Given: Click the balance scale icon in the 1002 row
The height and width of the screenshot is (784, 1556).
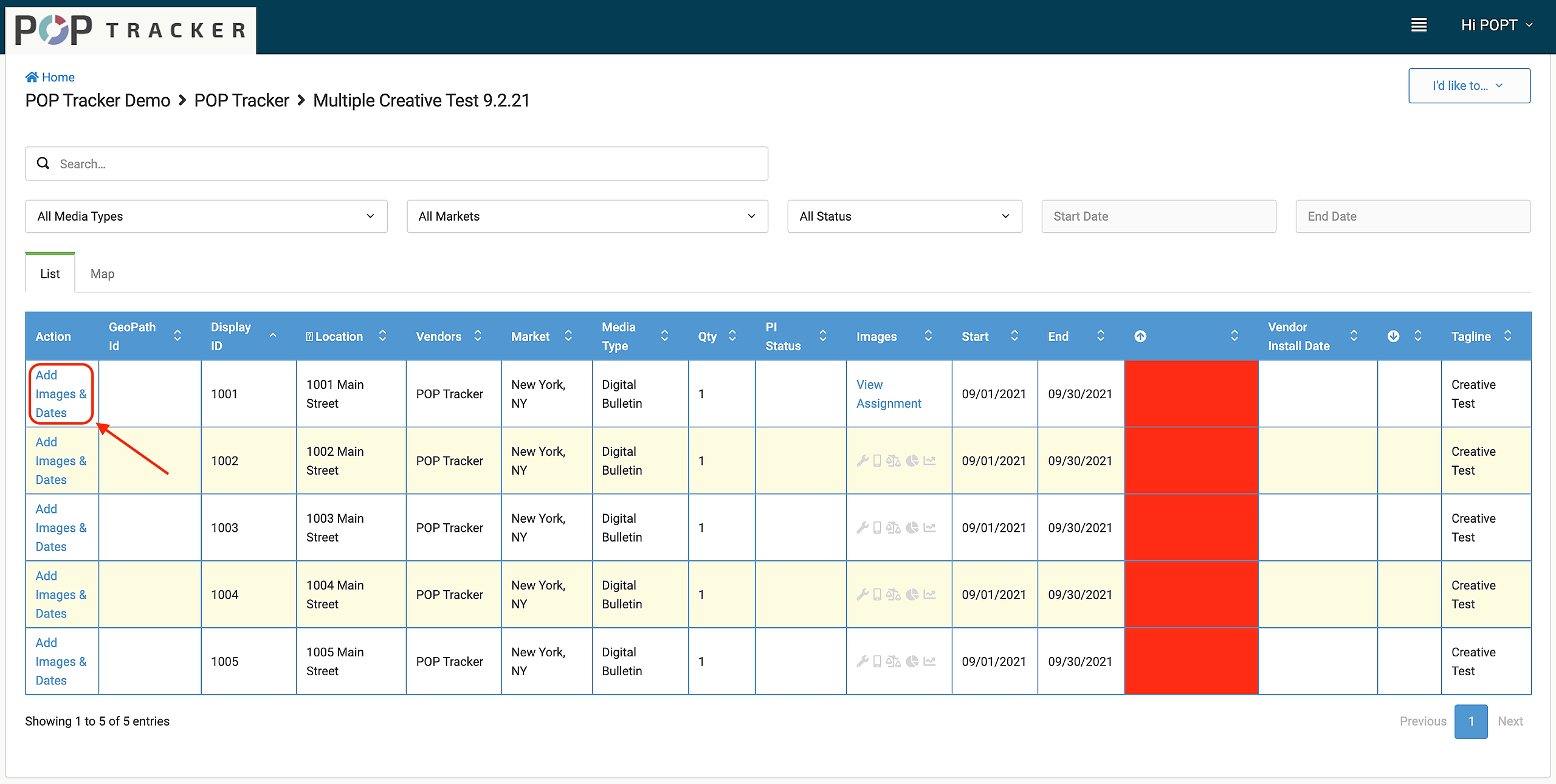Looking at the screenshot, I should point(893,461).
